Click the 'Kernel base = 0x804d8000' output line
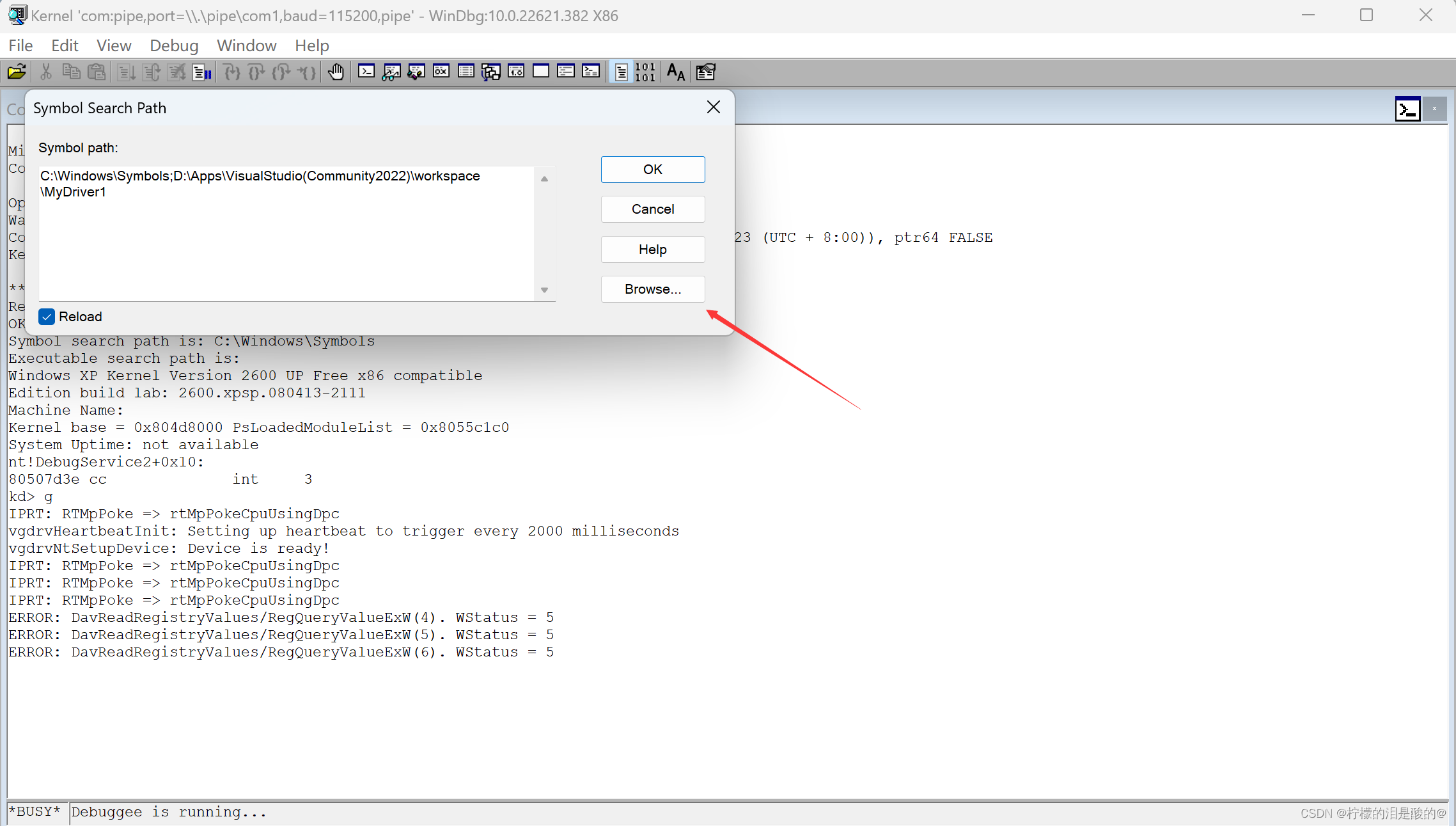This screenshot has height=826, width=1456. 259,427
